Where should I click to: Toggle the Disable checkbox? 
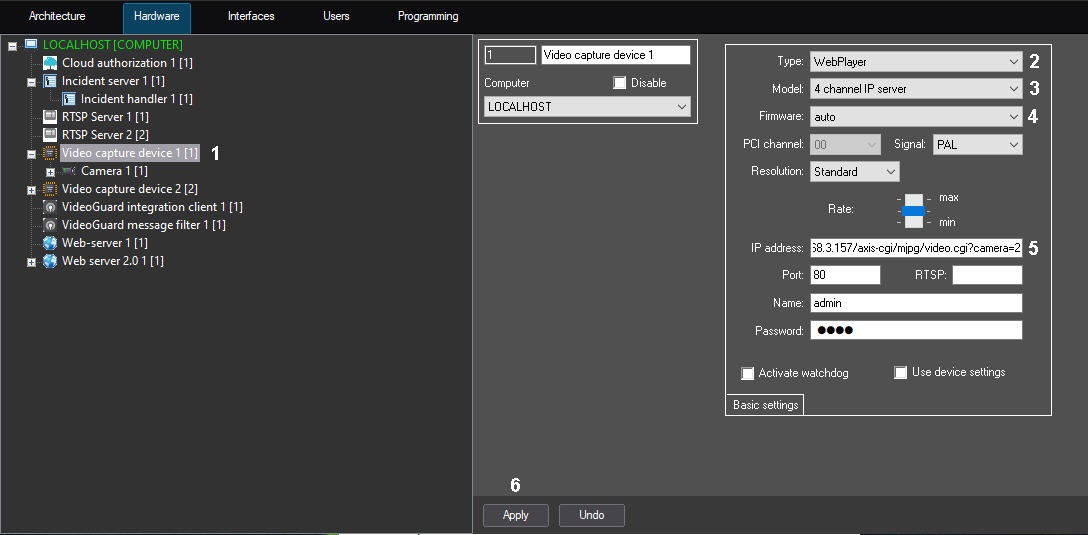(x=620, y=83)
